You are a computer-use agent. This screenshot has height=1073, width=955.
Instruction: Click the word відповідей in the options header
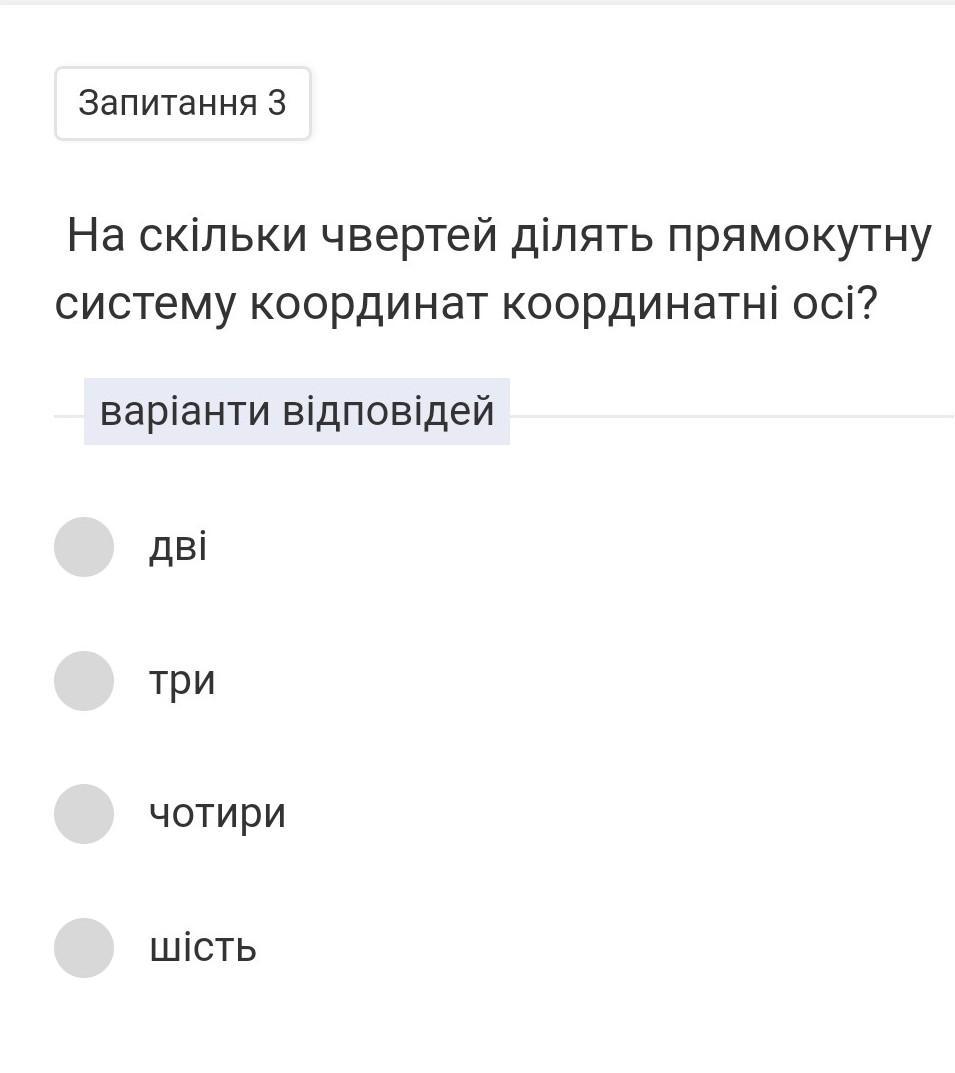[389, 411]
